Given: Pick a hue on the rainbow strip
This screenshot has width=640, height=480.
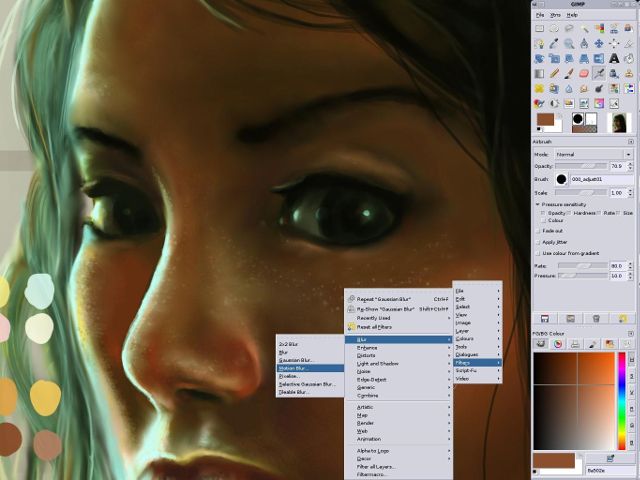Looking at the screenshot, I should (622, 401).
